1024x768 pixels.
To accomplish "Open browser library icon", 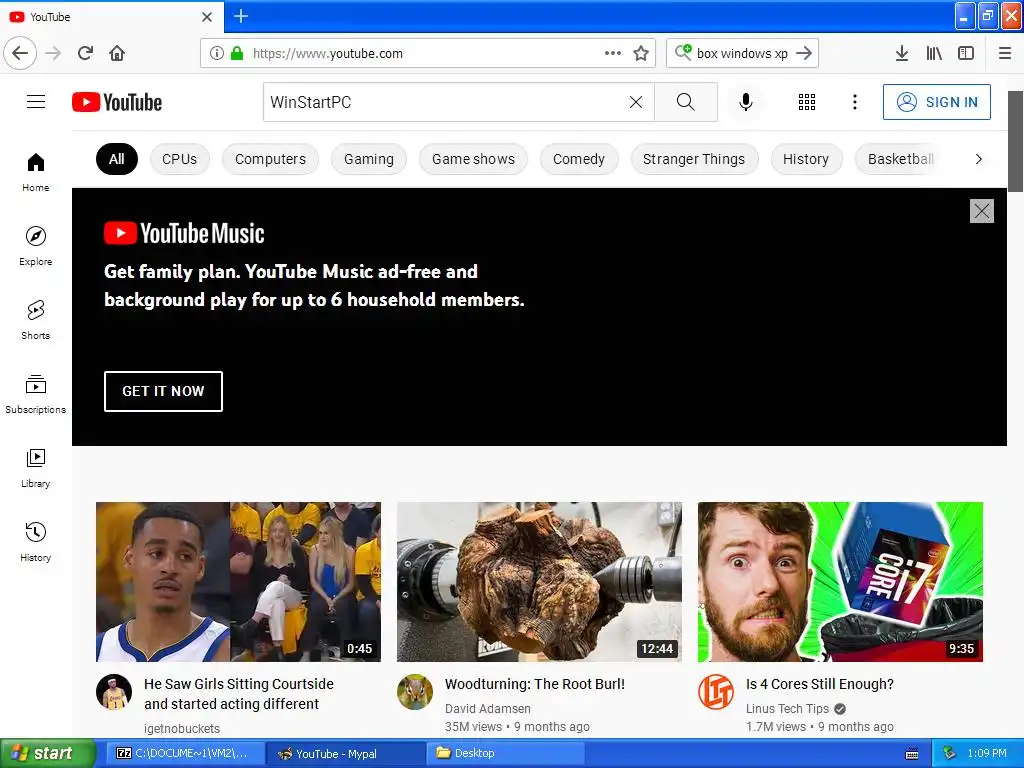I will point(934,53).
